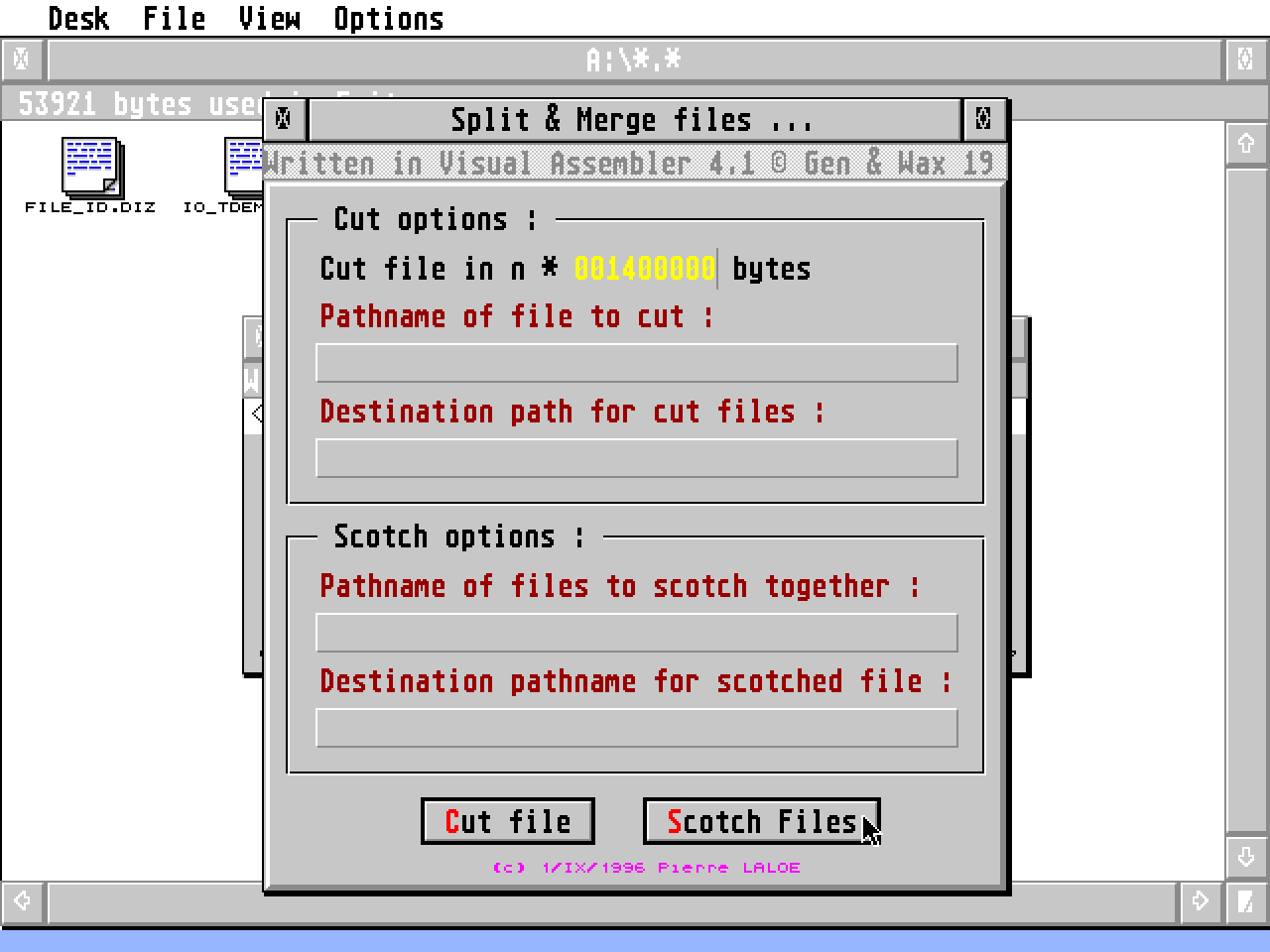The image size is (1270, 952).
Task: Click the Destination path for cut files field
Action: (635, 457)
